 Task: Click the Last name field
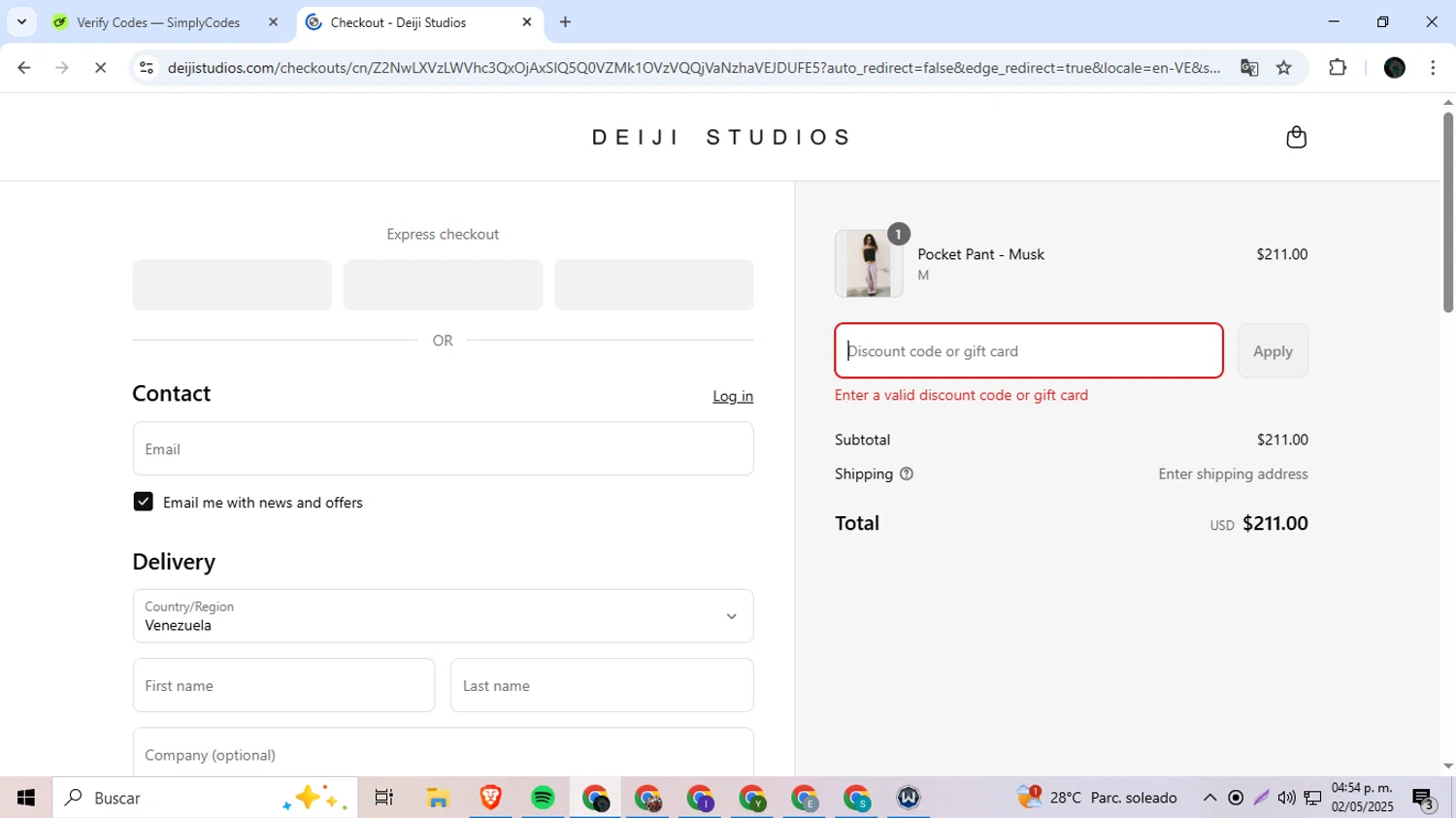602,685
